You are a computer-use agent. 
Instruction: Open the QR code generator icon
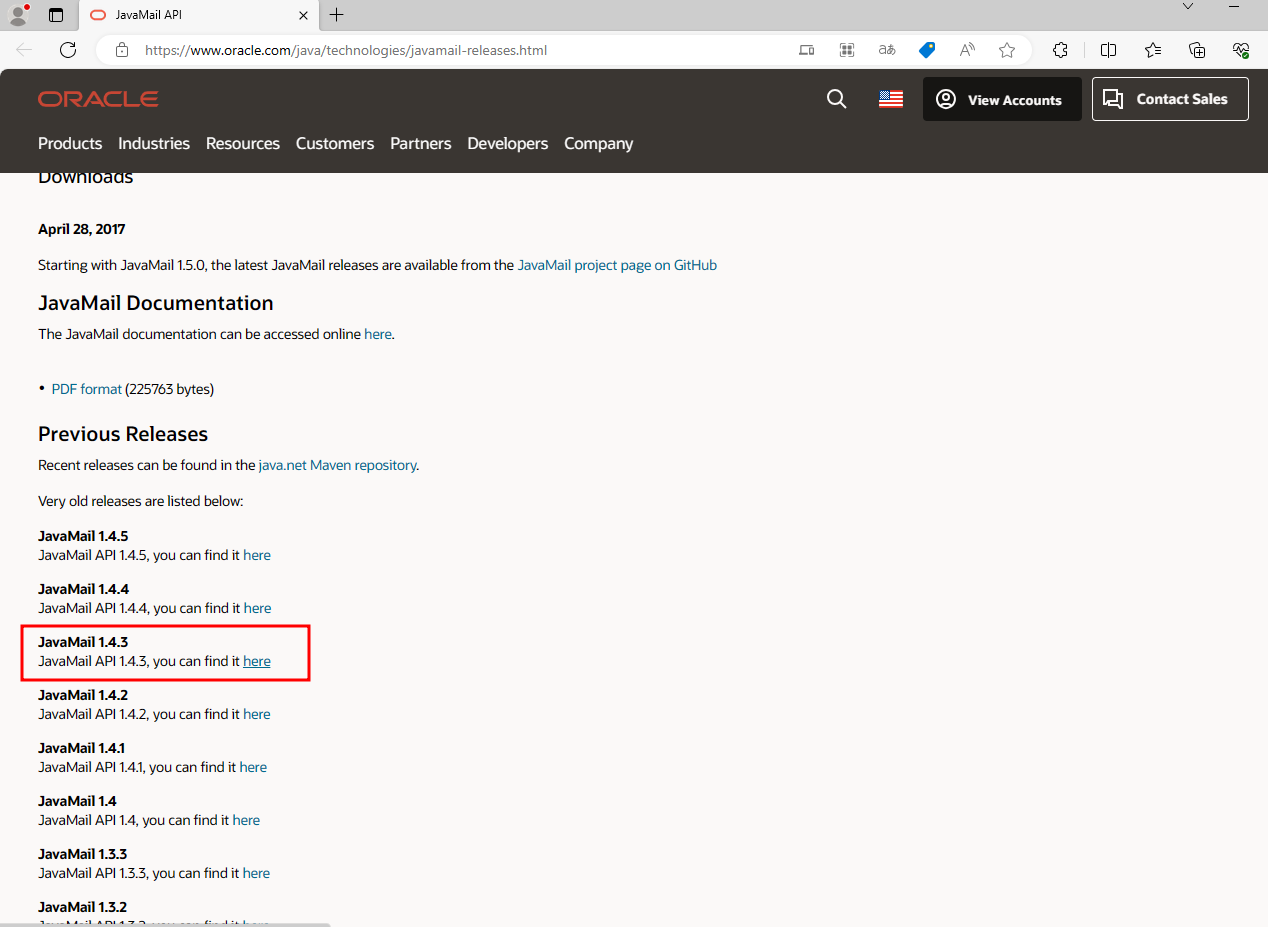[x=847, y=50]
